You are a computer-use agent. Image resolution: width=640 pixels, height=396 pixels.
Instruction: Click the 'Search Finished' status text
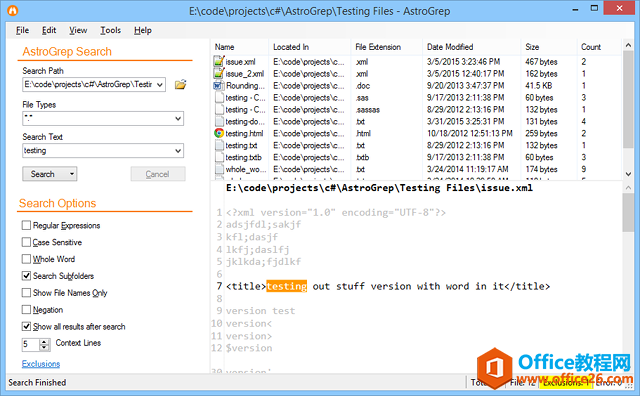37,383
